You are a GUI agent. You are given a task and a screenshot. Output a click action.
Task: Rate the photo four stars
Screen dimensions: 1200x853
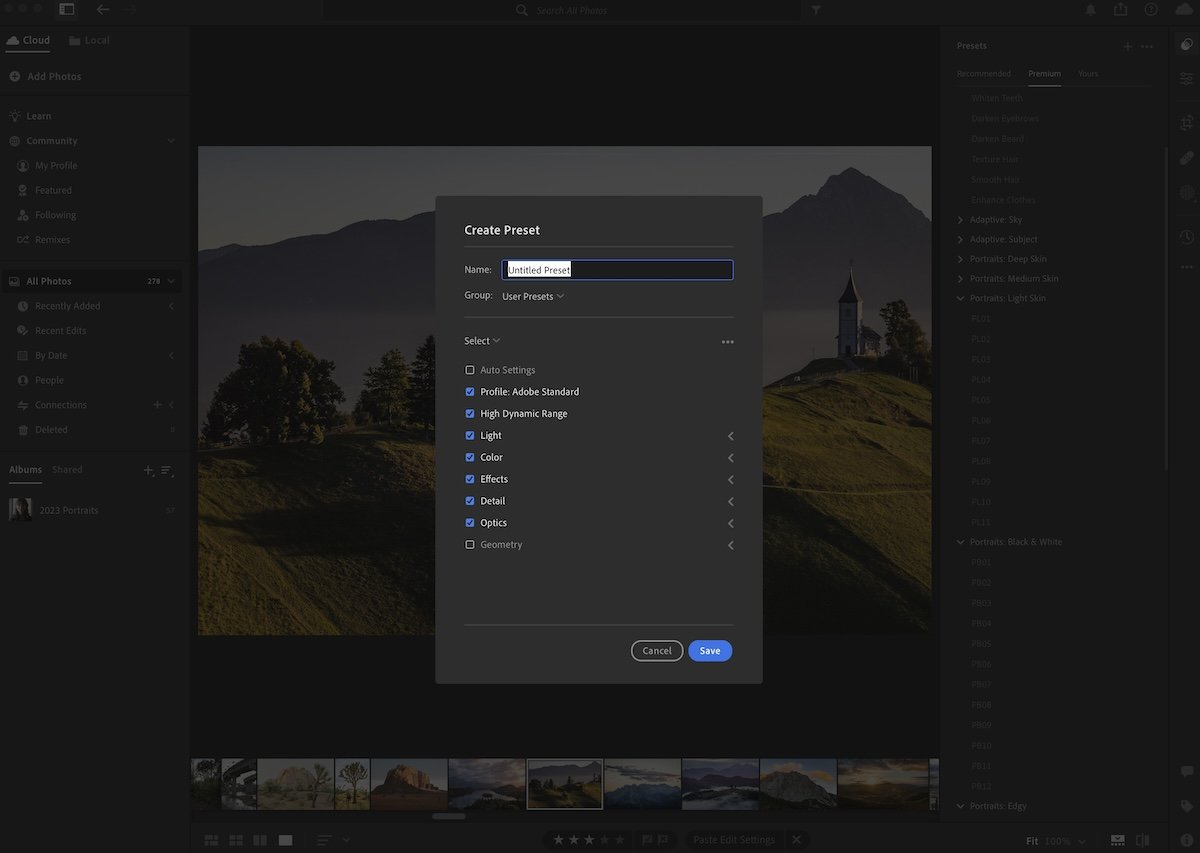coord(606,840)
